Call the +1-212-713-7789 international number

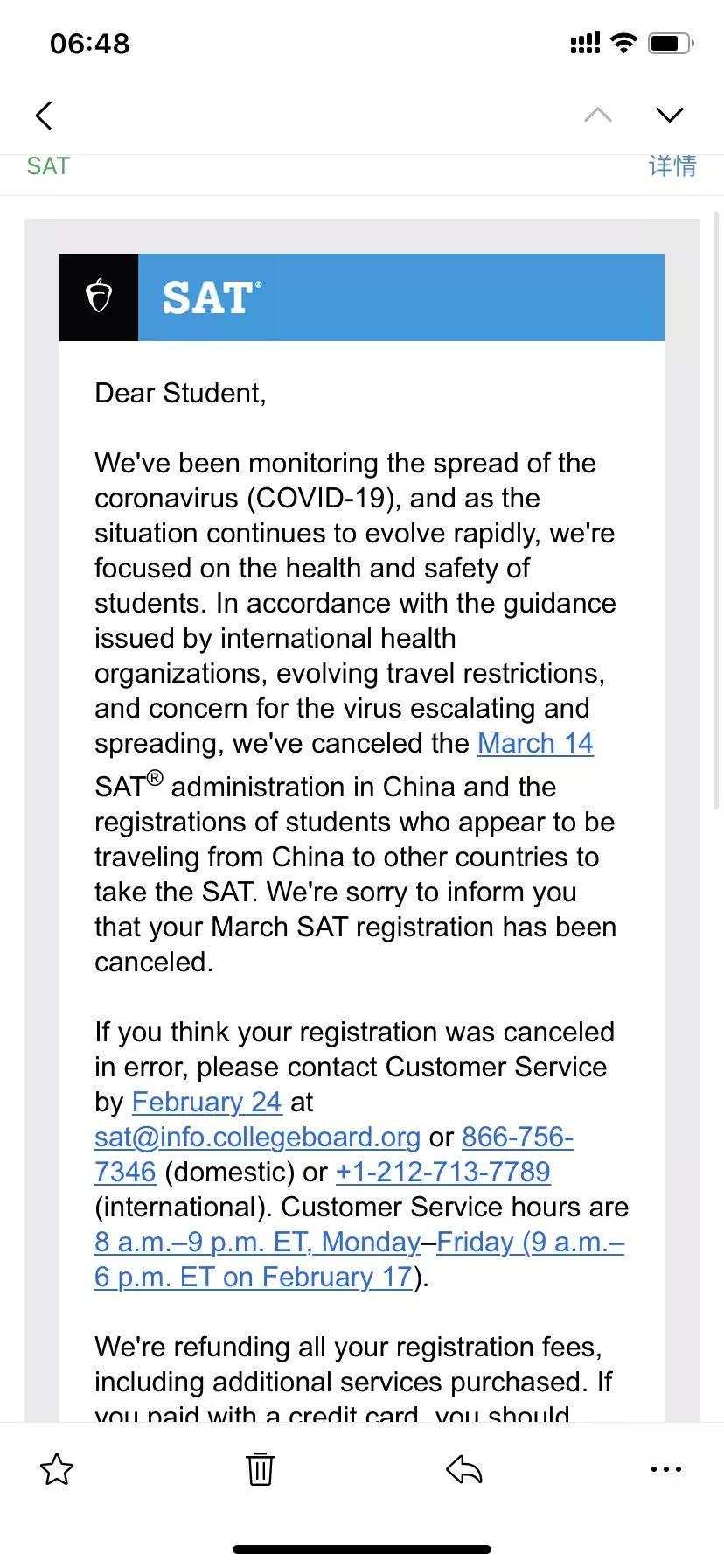pos(442,1172)
